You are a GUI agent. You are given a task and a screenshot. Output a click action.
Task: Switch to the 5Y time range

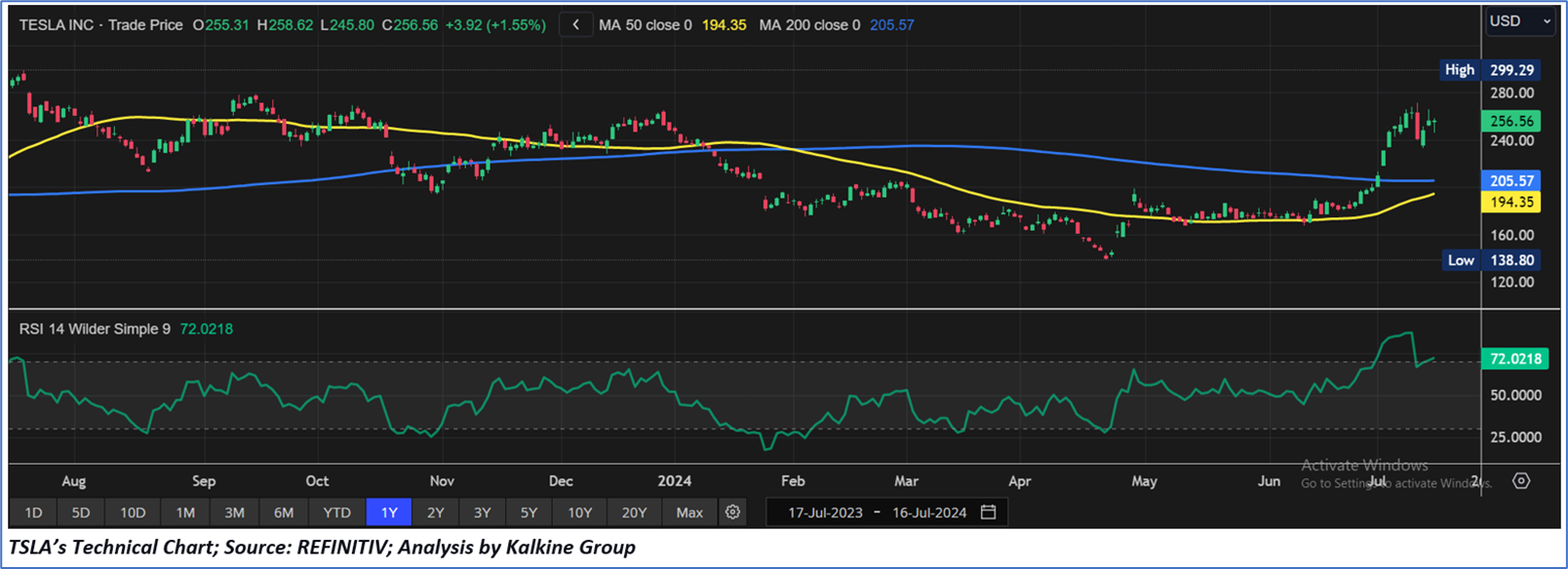point(529,512)
